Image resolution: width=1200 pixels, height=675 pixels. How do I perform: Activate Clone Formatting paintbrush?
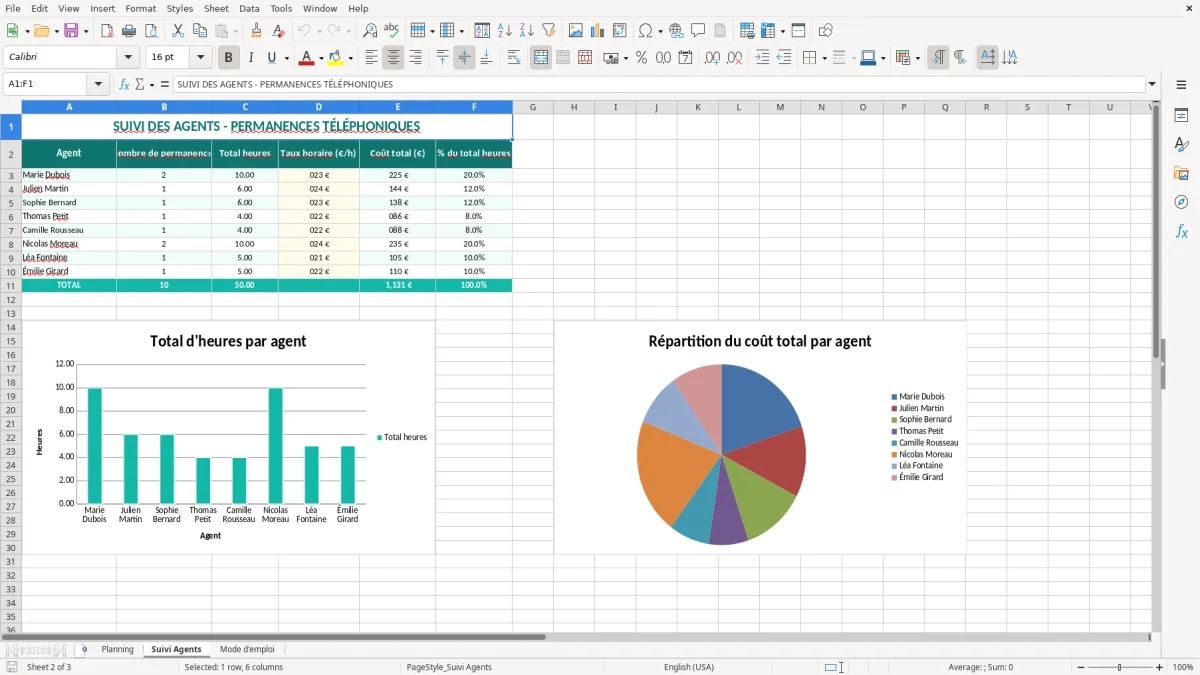click(257, 31)
